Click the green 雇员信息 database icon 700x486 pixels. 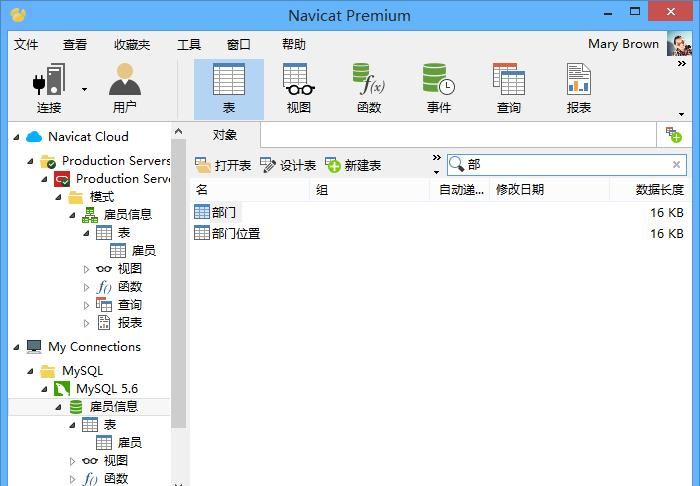(76, 407)
